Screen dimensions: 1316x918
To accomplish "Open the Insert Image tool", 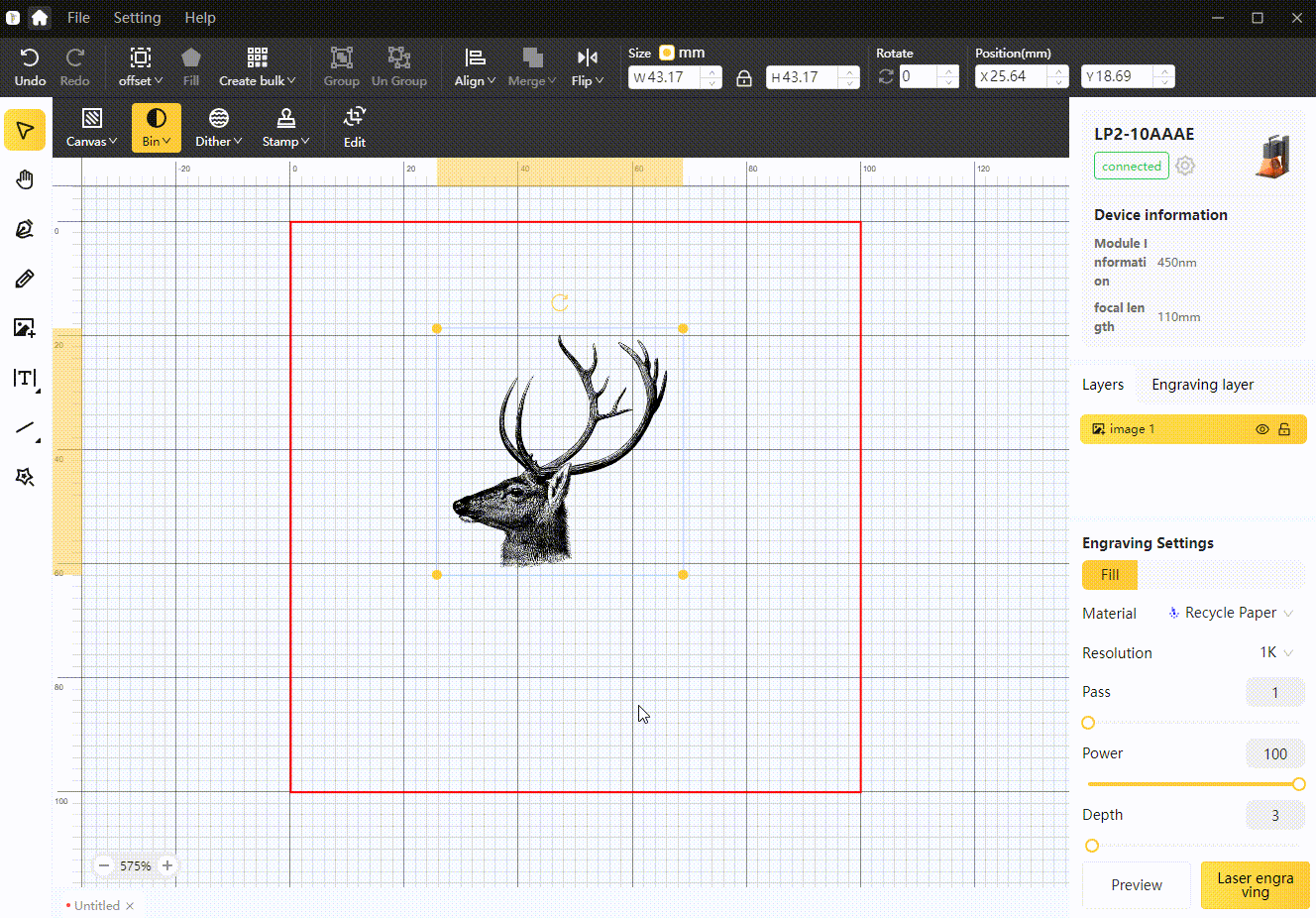I will click(24, 327).
